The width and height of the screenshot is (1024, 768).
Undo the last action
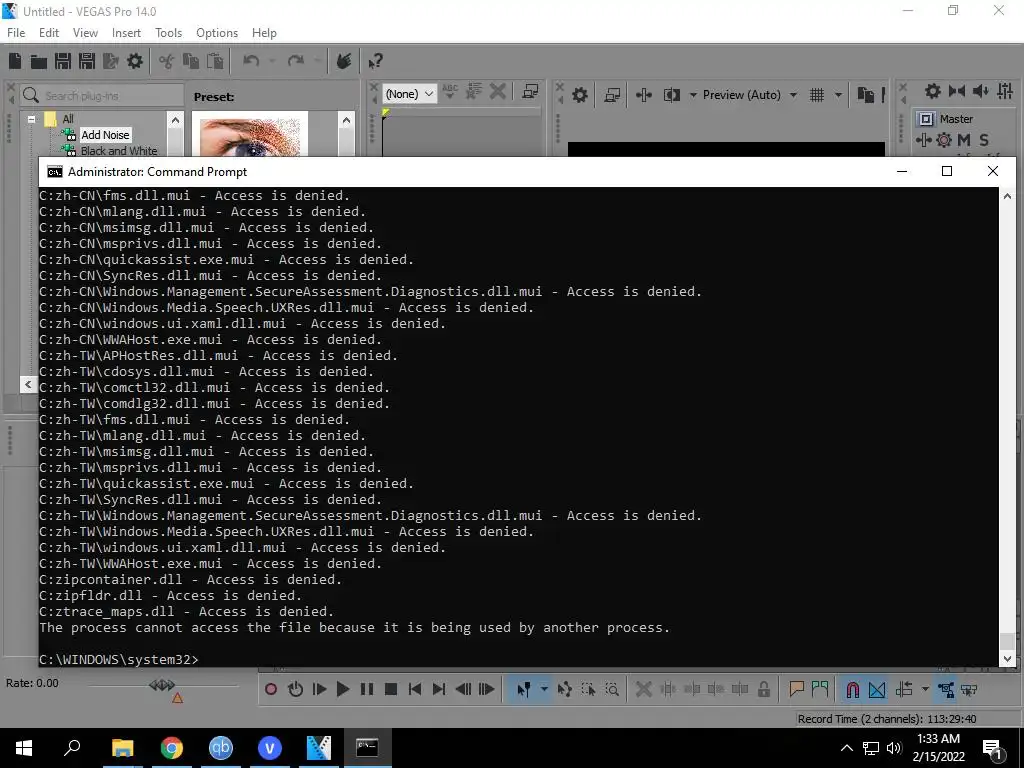[251, 61]
